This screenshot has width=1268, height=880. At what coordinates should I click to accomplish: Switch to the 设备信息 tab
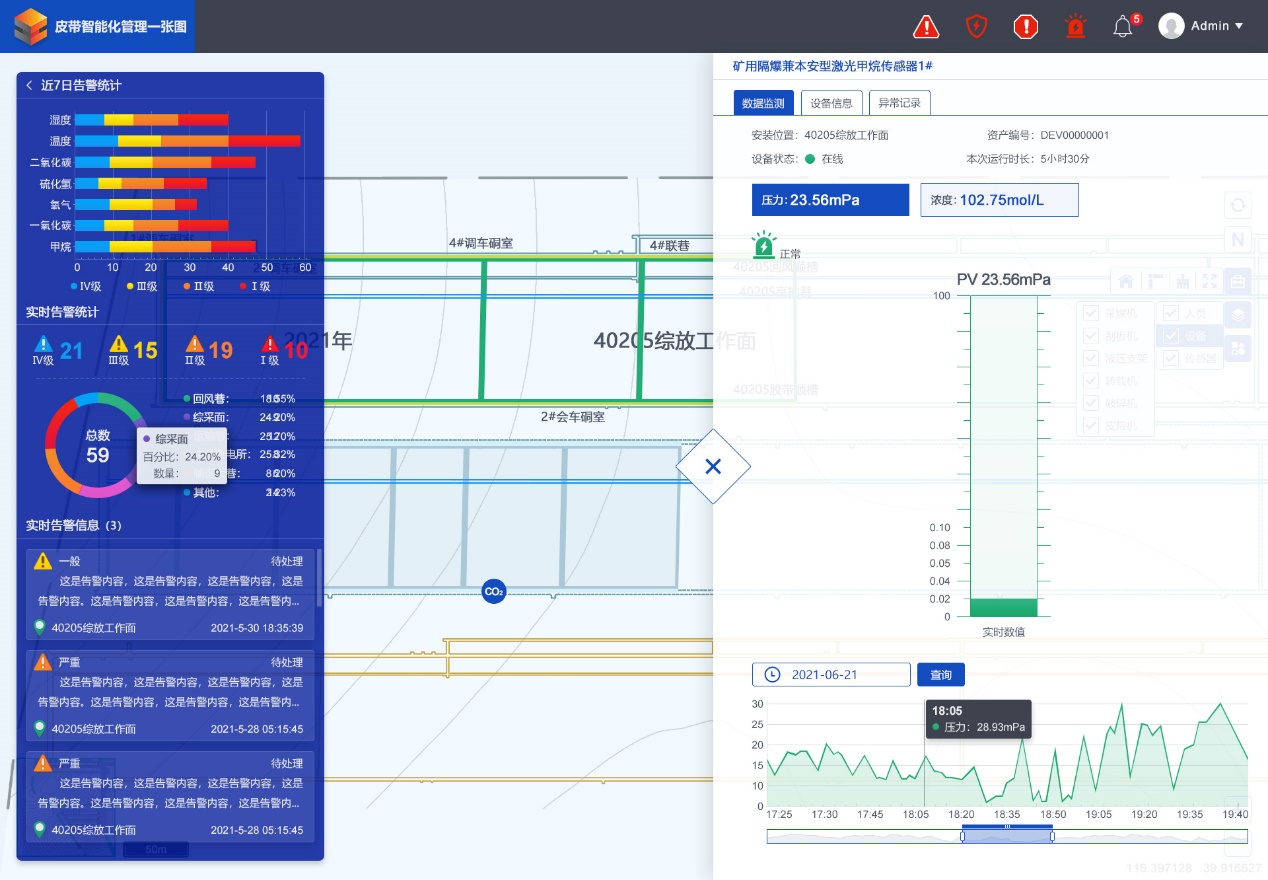point(831,103)
